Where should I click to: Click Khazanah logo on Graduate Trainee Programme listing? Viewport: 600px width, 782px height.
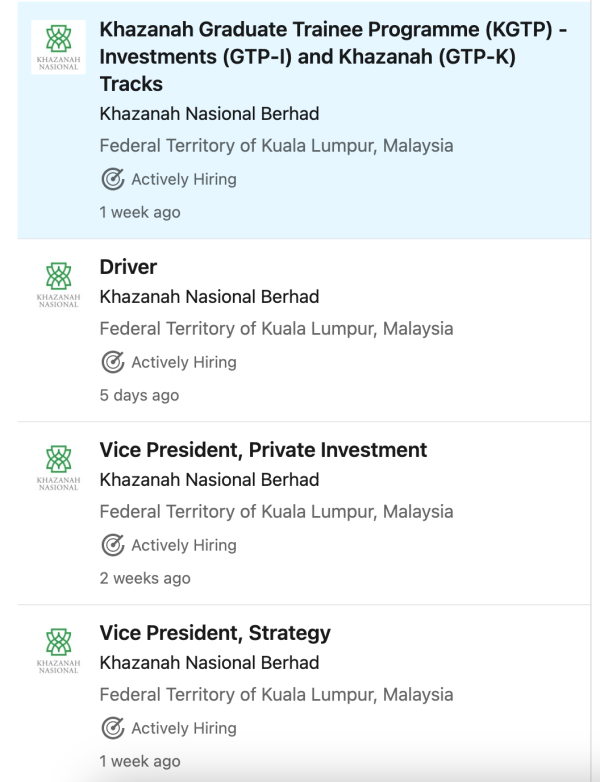click(x=58, y=46)
